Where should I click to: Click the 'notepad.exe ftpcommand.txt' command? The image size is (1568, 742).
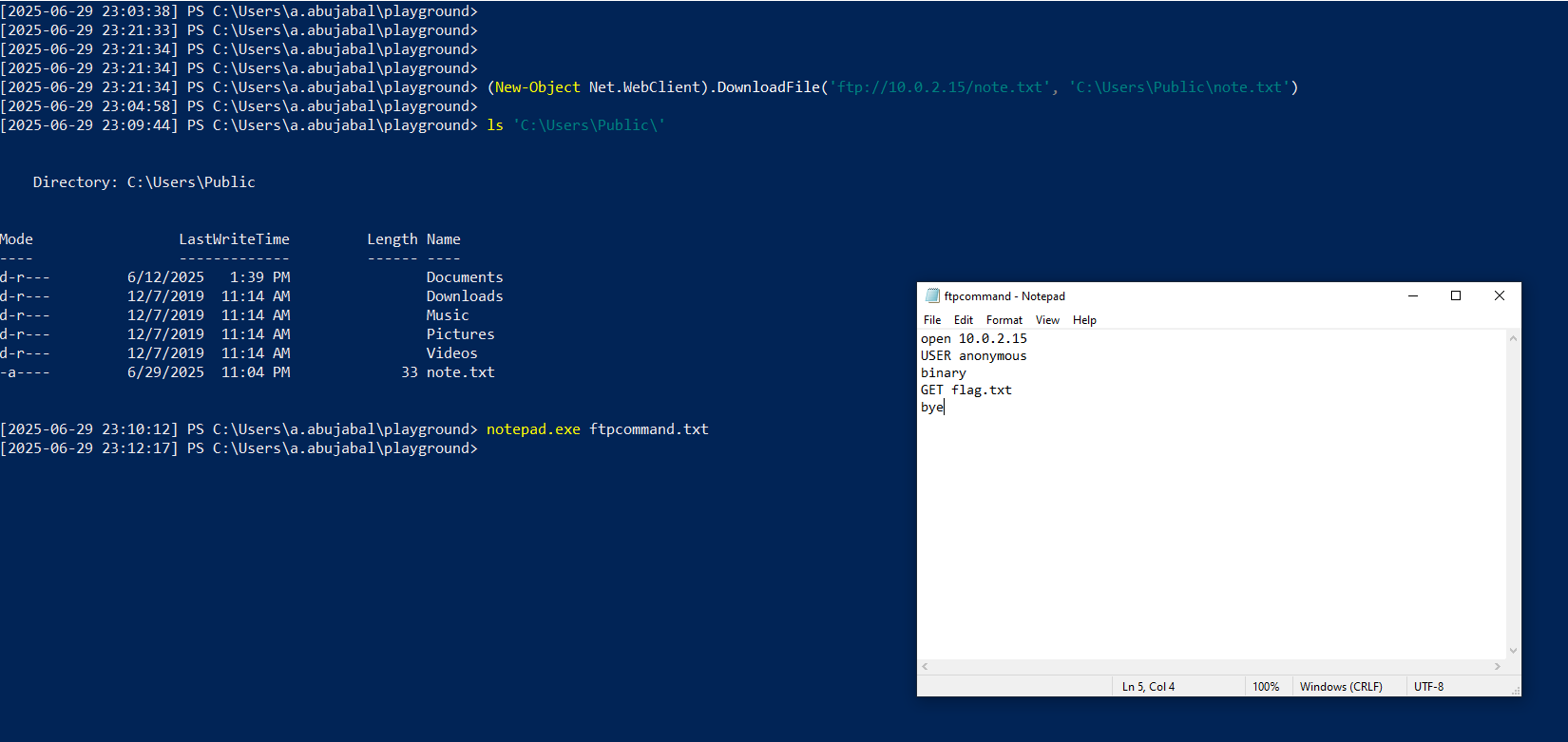(x=598, y=429)
